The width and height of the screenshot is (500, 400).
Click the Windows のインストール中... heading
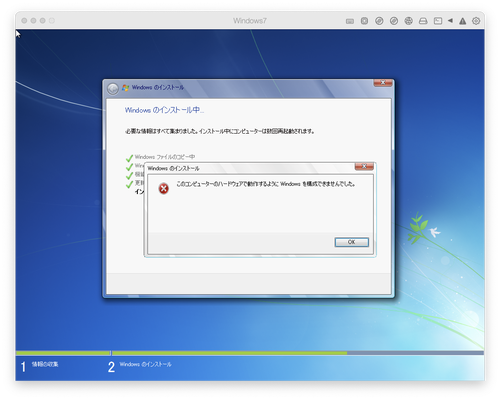point(164,110)
